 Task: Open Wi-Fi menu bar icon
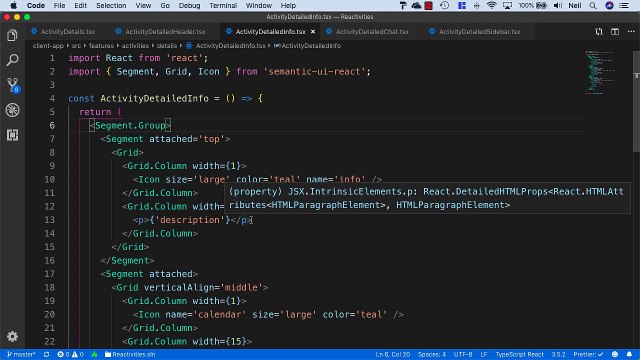492,5
